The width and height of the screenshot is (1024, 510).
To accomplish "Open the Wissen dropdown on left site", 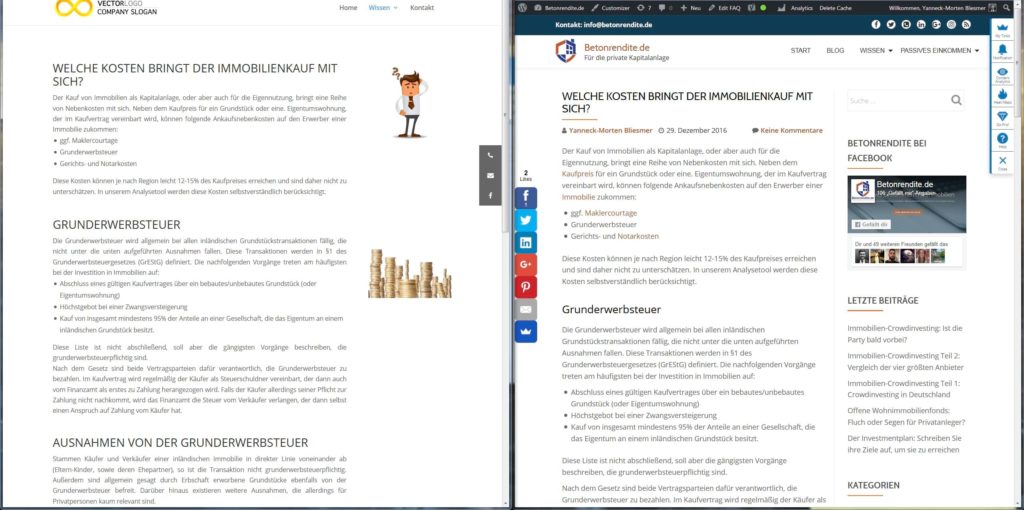I will point(383,7).
